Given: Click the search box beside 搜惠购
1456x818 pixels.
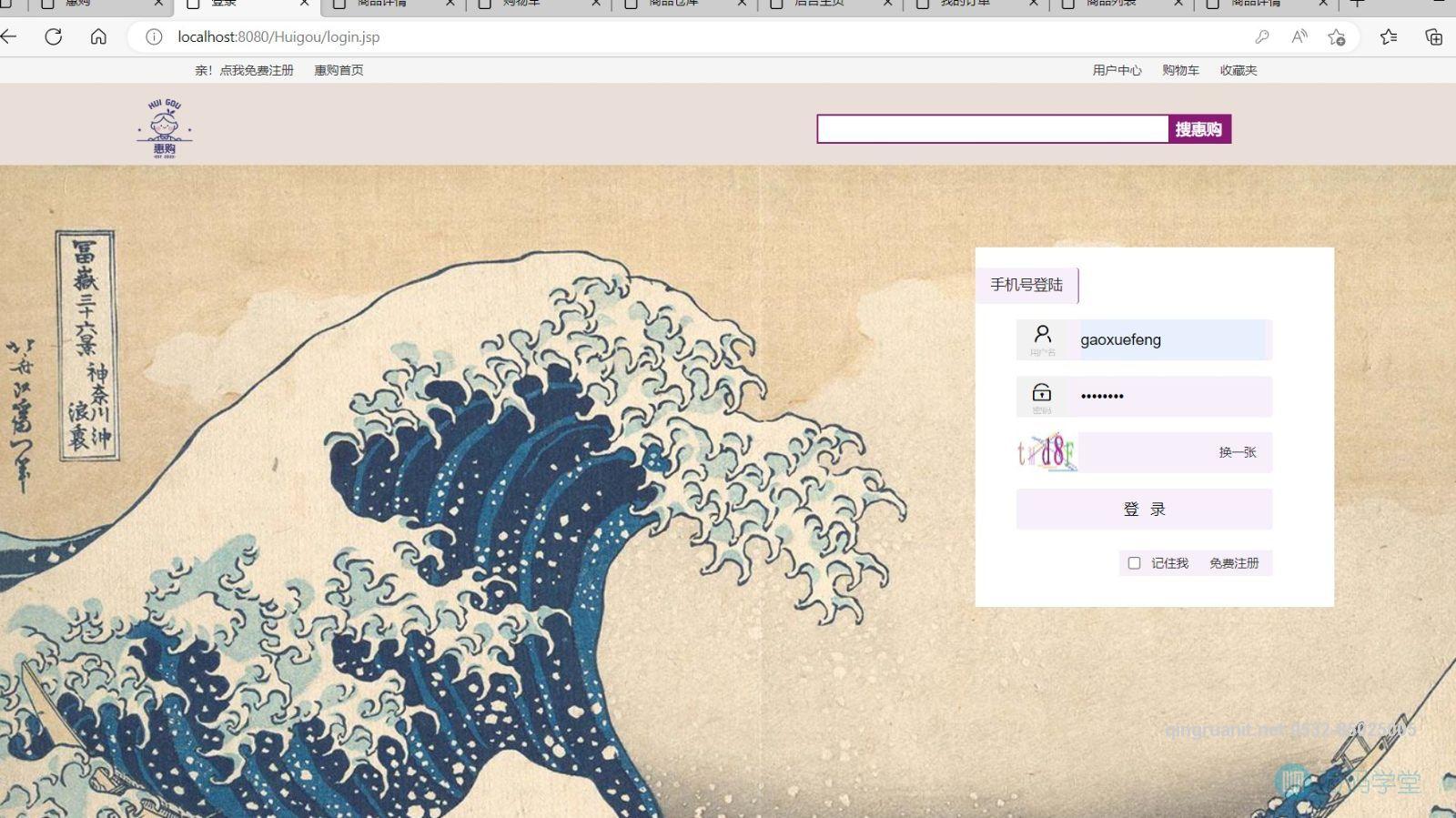Looking at the screenshot, I should [992, 129].
